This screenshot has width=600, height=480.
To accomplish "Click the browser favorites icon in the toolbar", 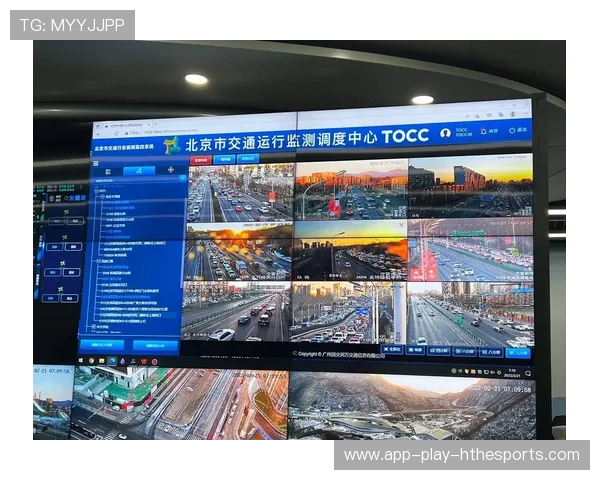I will click(489, 115).
